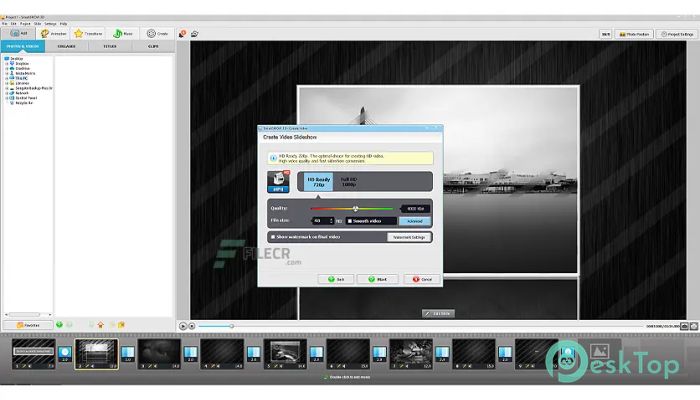Switch to the Titles tab
Screen dimensions: 700x400
[110, 46]
